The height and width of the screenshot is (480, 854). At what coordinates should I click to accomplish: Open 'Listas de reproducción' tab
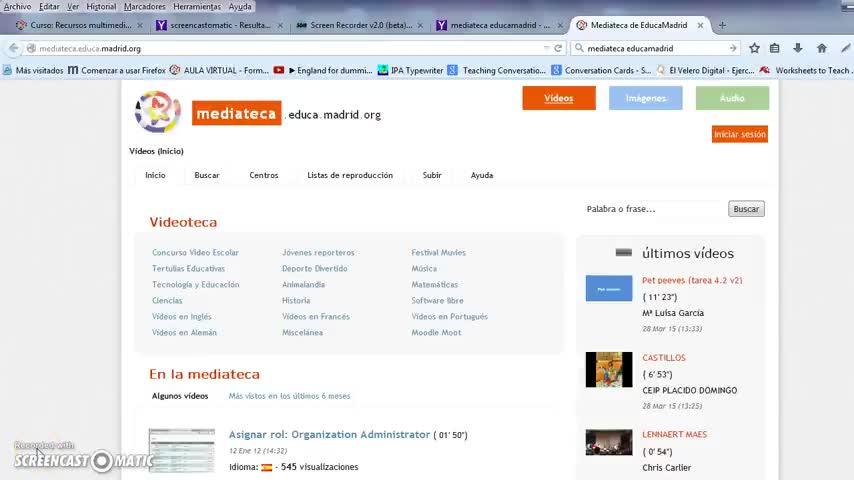pyautogui.click(x=350, y=175)
